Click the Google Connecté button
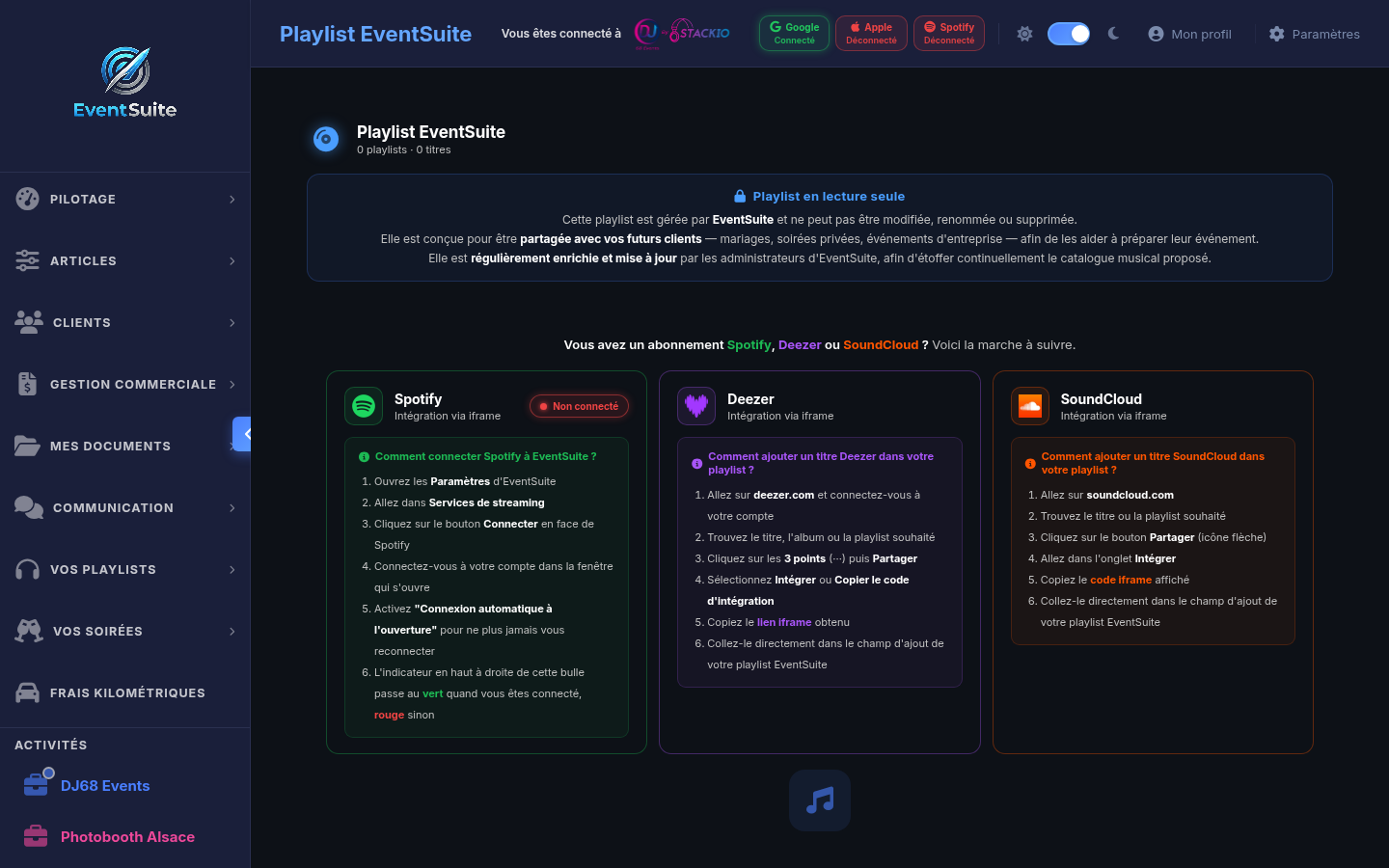The height and width of the screenshot is (868, 1389). tap(793, 32)
